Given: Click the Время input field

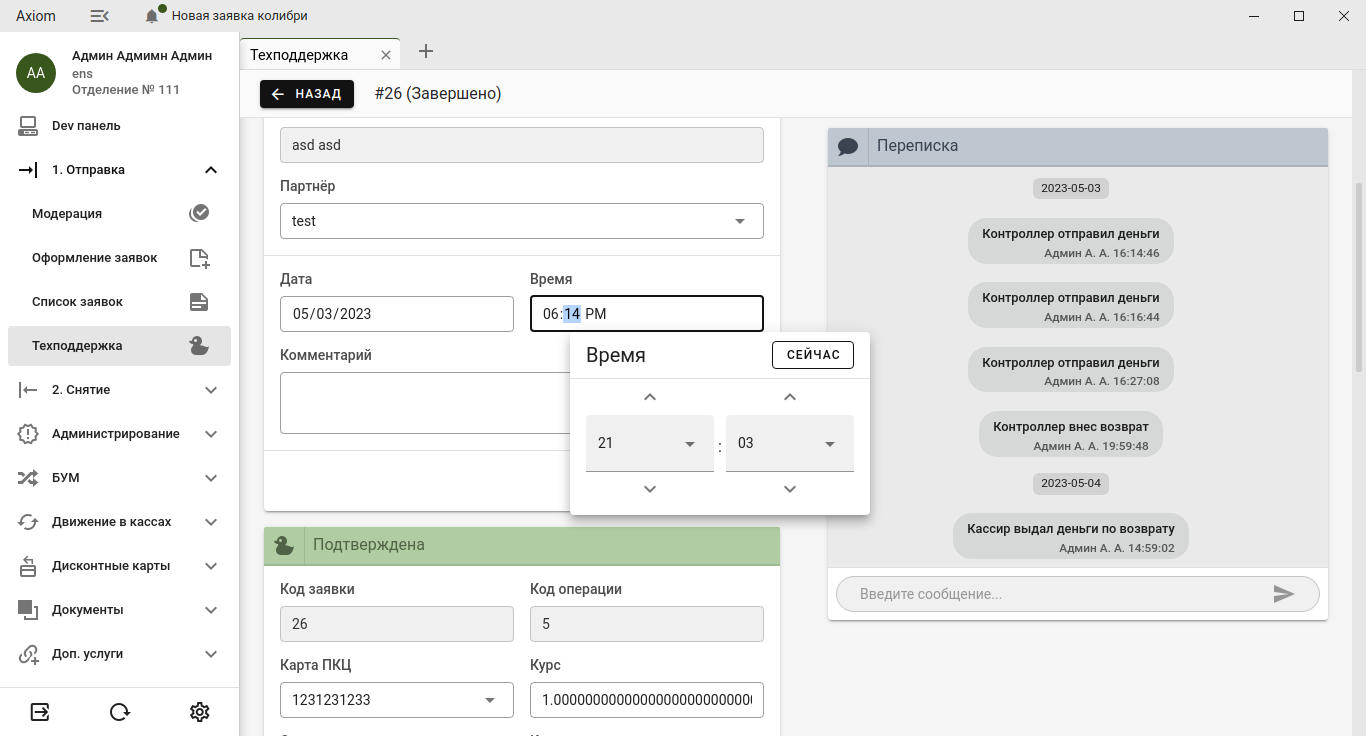Looking at the screenshot, I should [x=647, y=314].
